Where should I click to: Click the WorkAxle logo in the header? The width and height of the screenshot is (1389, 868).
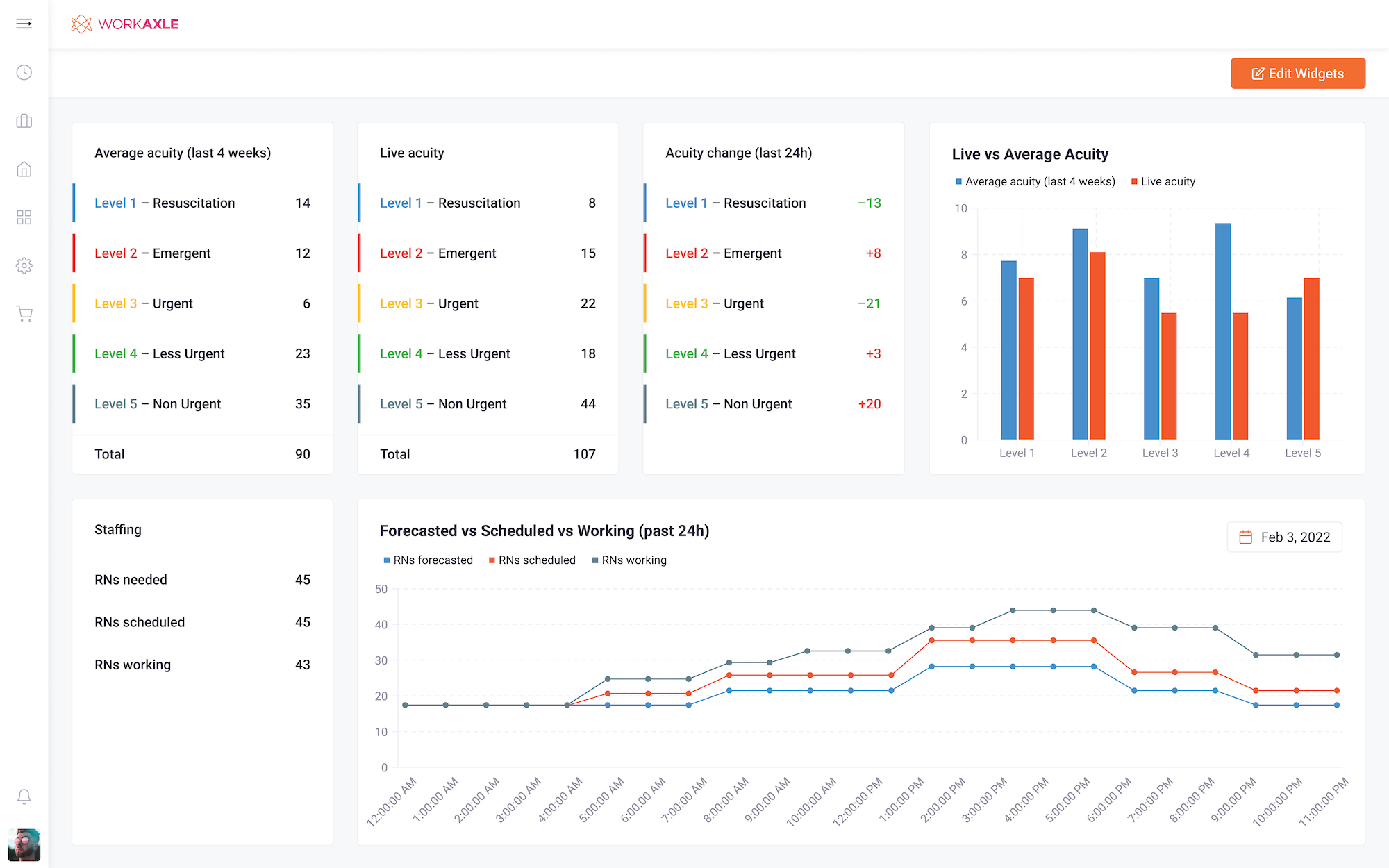[125, 24]
